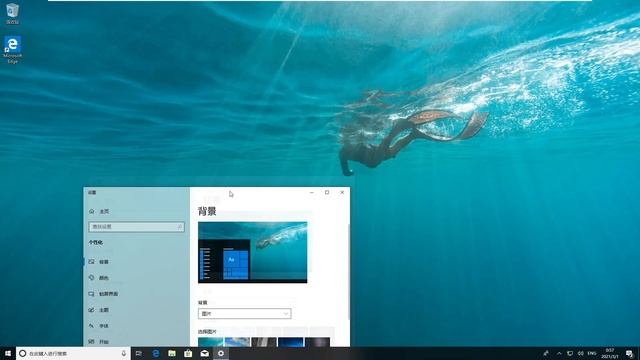The image size is (640, 360).
Task: Click the microphone icon in taskbar search
Action: (124, 353)
